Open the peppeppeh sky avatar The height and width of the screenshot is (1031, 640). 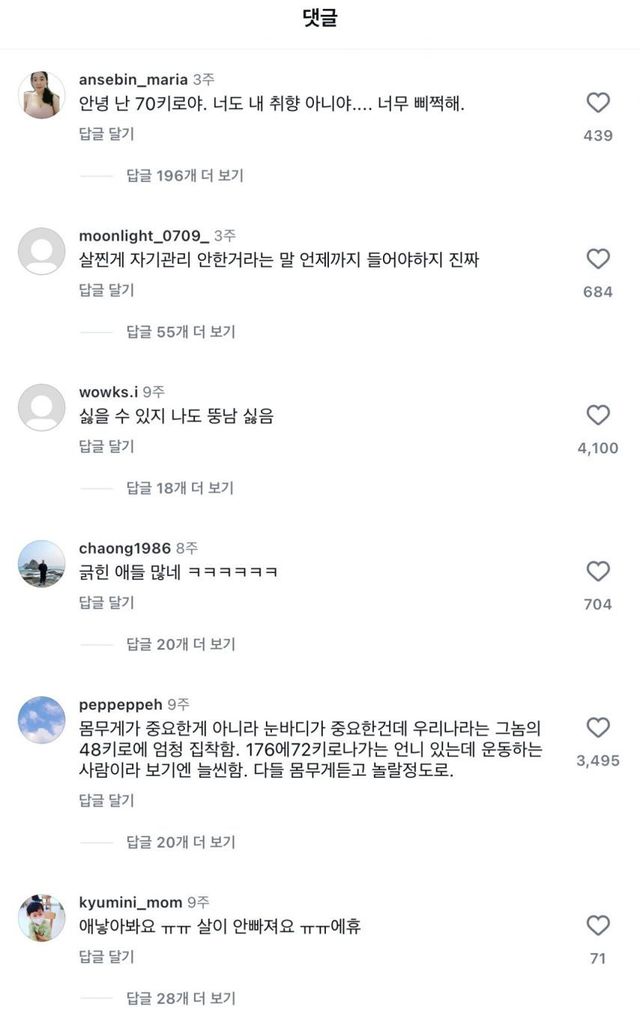[42, 720]
